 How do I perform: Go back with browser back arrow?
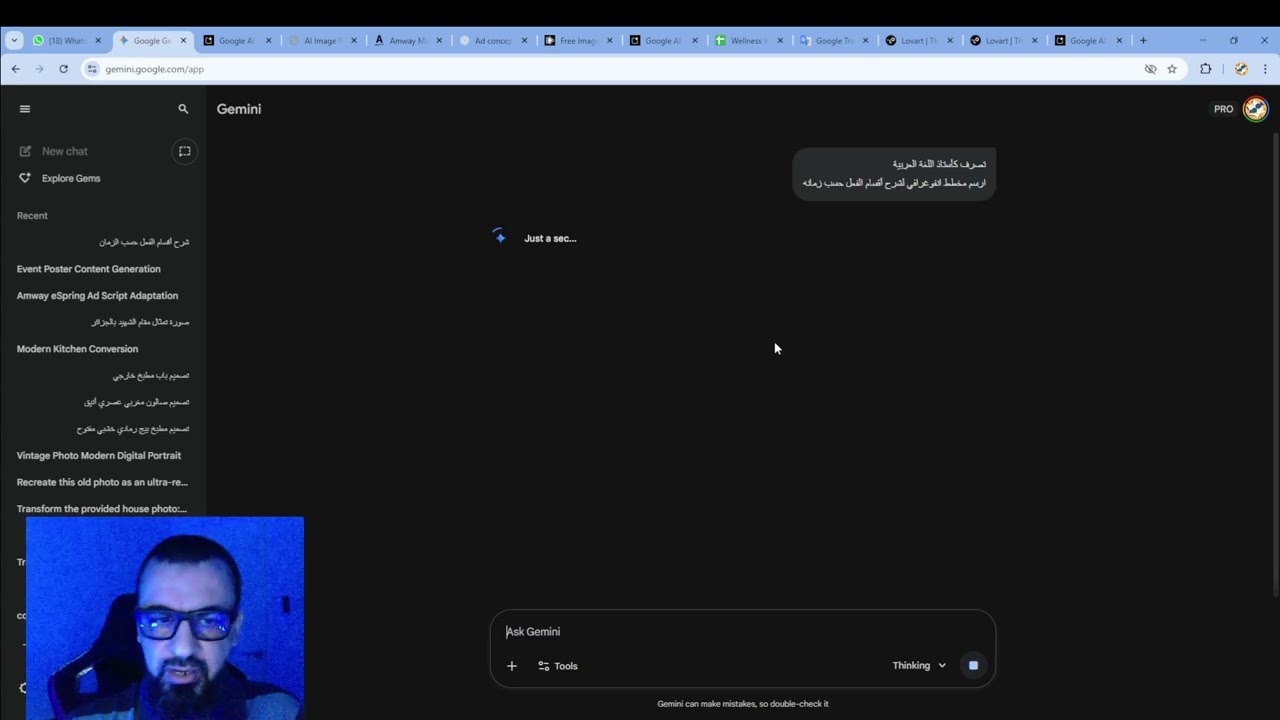(x=15, y=69)
